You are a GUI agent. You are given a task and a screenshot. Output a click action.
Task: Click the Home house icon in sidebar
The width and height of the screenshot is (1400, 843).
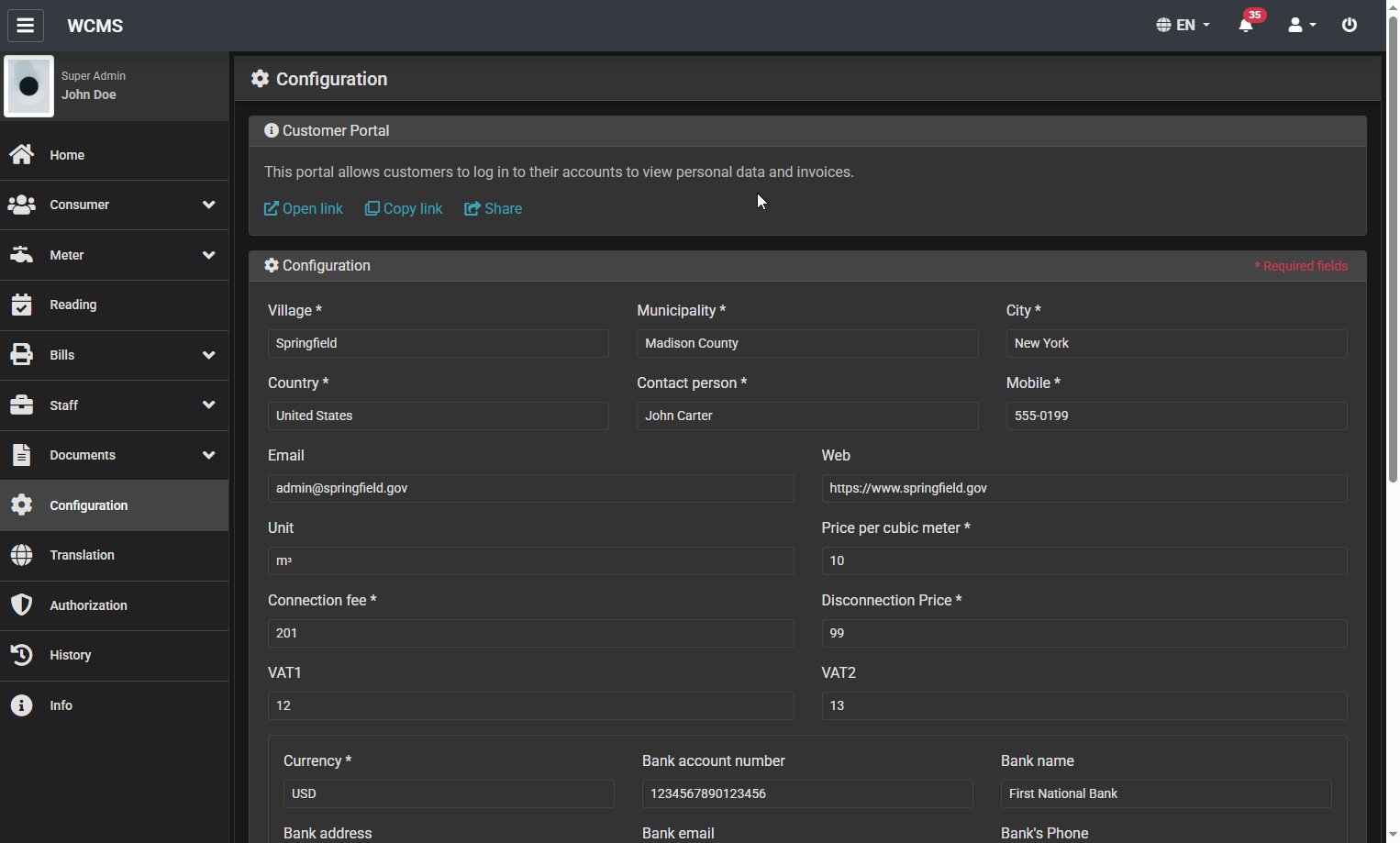[22, 155]
